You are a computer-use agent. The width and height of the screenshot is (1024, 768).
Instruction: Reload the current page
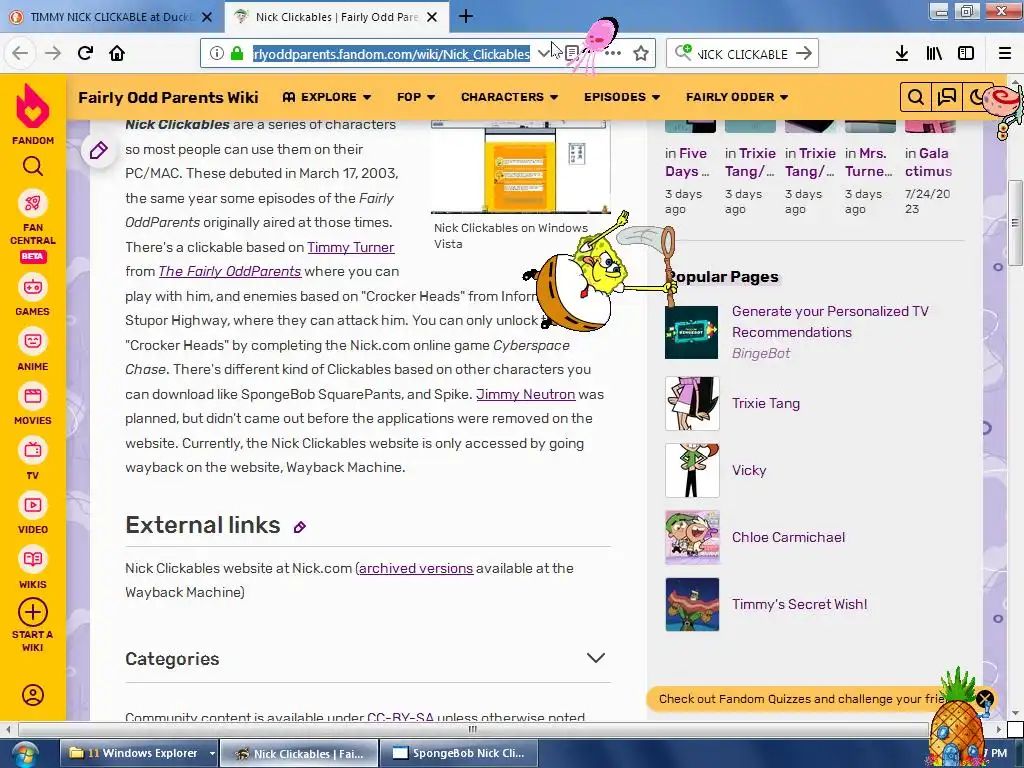85,53
